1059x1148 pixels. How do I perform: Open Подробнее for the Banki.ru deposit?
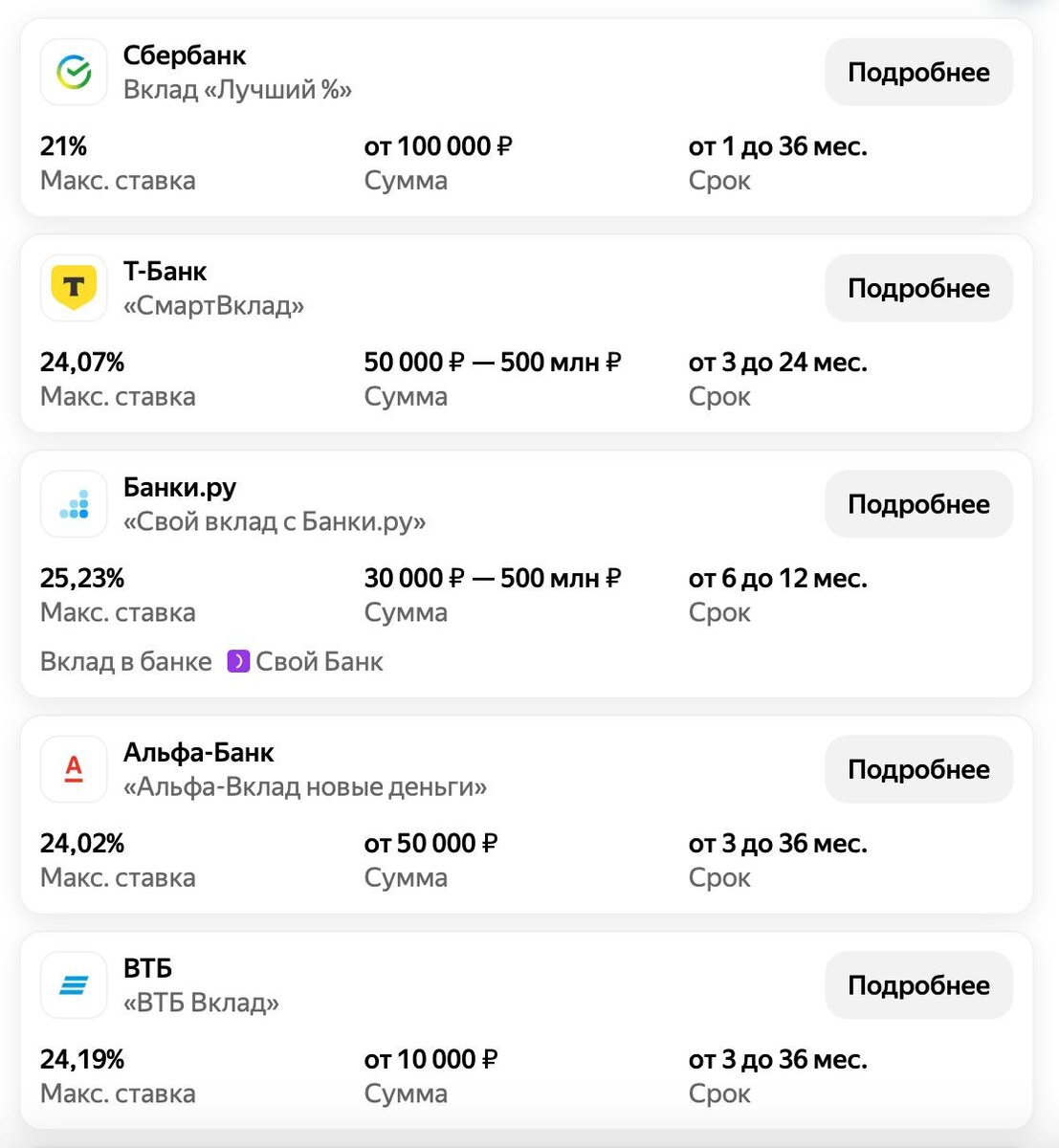pos(918,504)
